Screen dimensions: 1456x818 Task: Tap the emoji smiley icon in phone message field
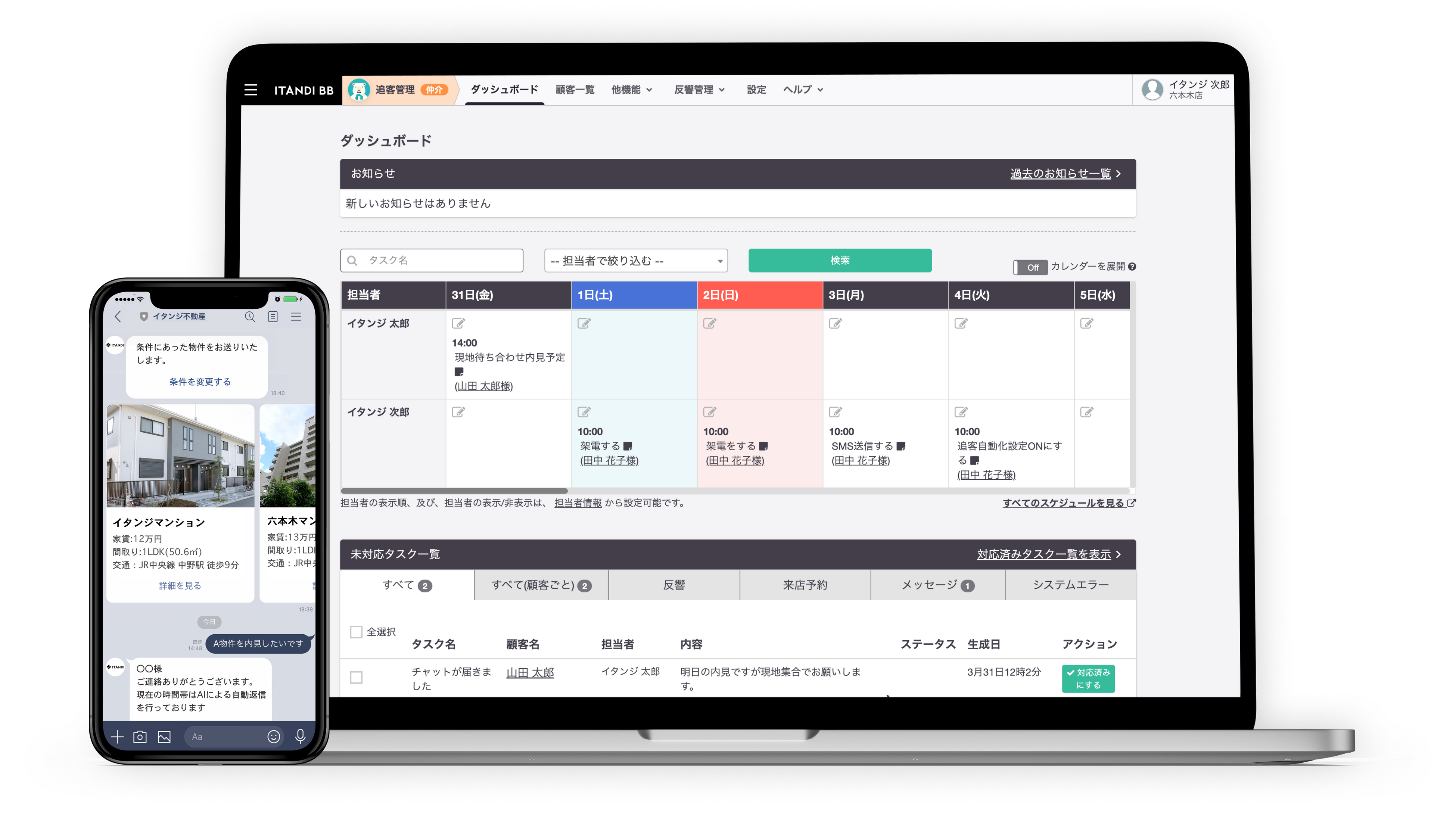pyautogui.click(x=274, y=737)
